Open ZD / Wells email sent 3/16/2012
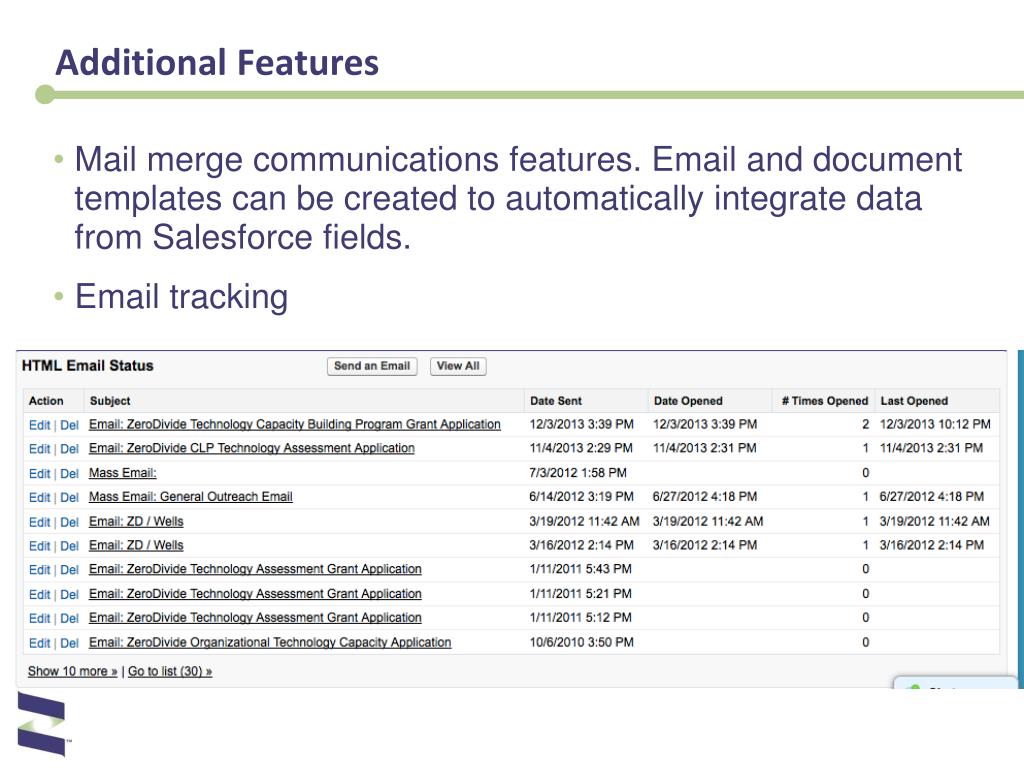Screen dimensions: 1024x768 pos(136,545)
